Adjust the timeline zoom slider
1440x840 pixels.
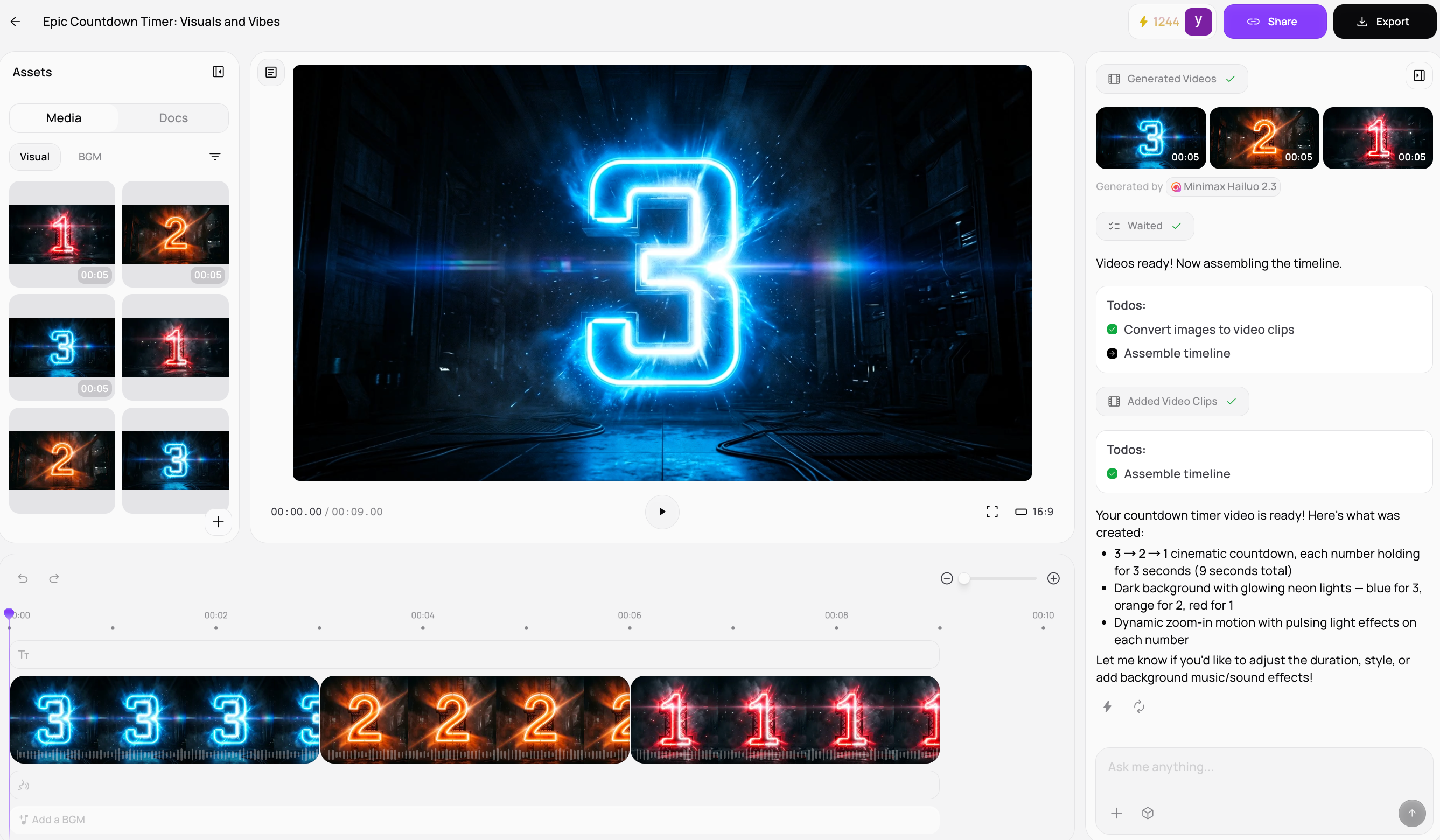pyautogui.click(x=964, y=578)
